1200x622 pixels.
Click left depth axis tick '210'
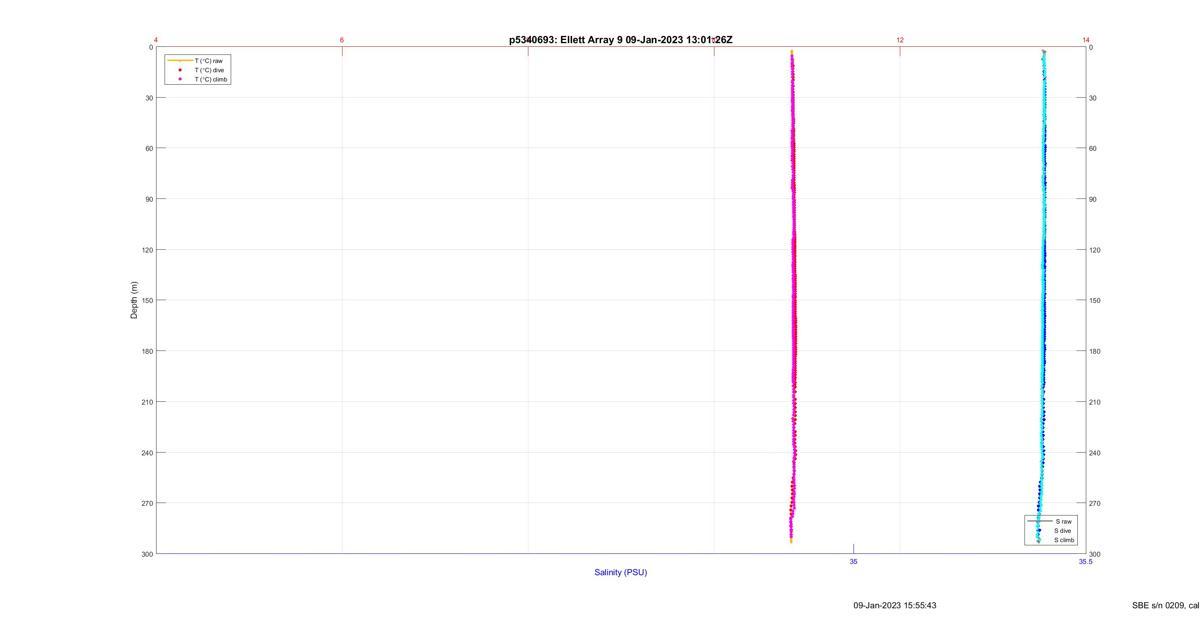coord(147,402)
